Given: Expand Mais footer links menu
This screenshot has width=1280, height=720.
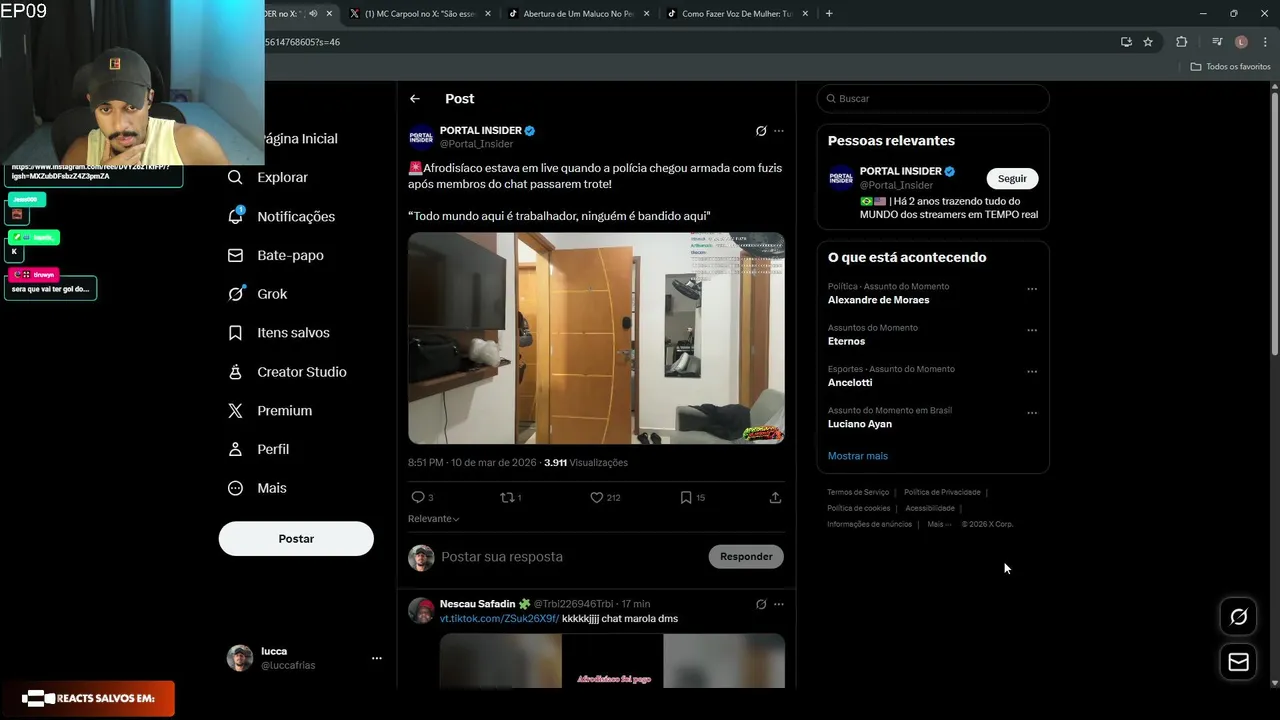Looking at the screenshot, I should (x=940, y=524).
